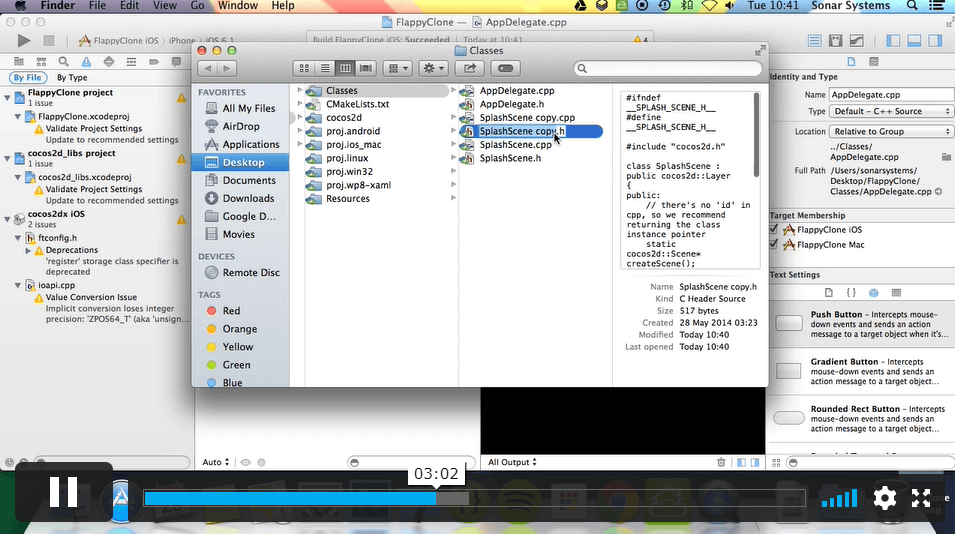Image resolution: width=955 pixels, height=534 pixels.
Task: Open Notification Center icon
Action: (x=937, y=5)
